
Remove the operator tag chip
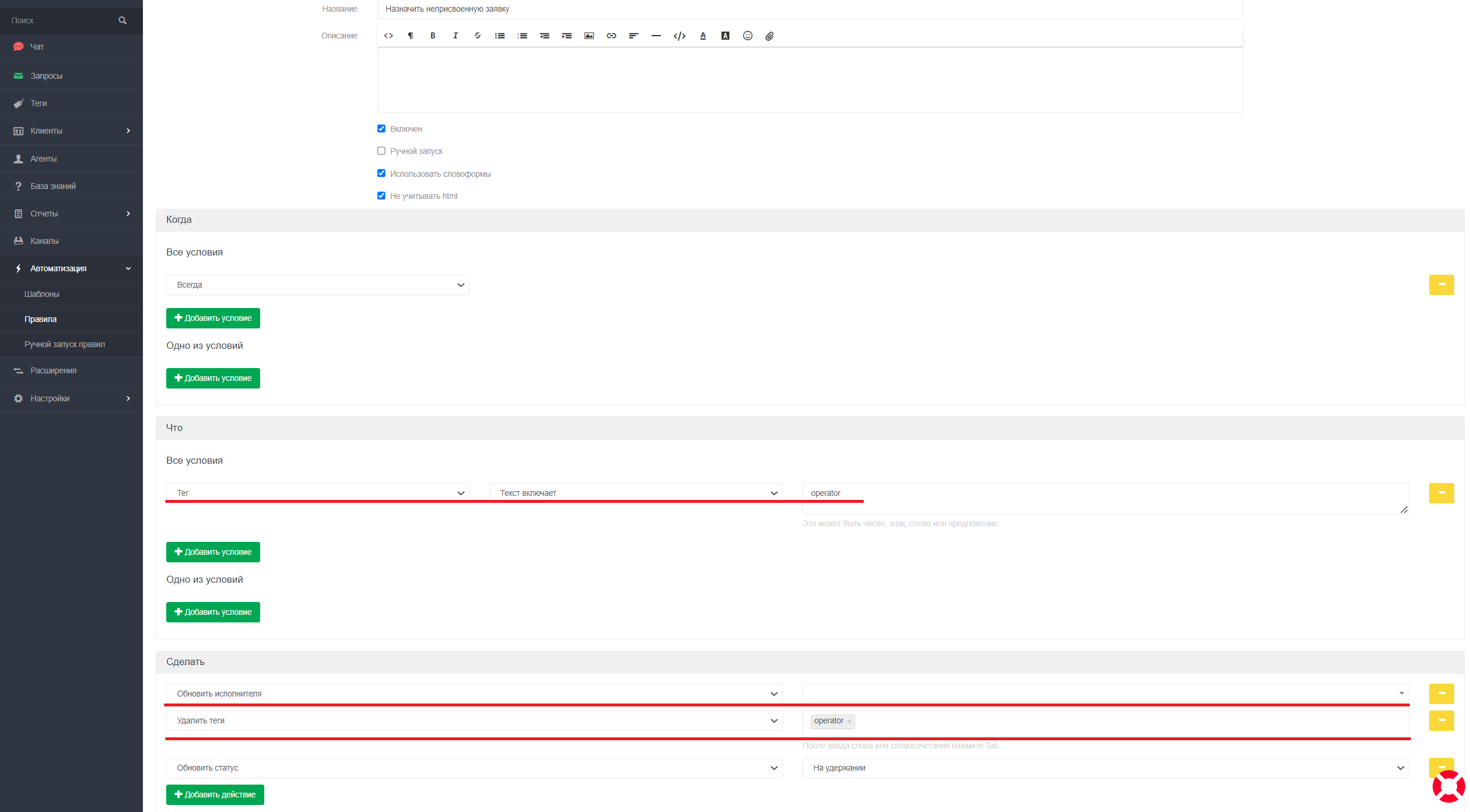tap(849, 722)
